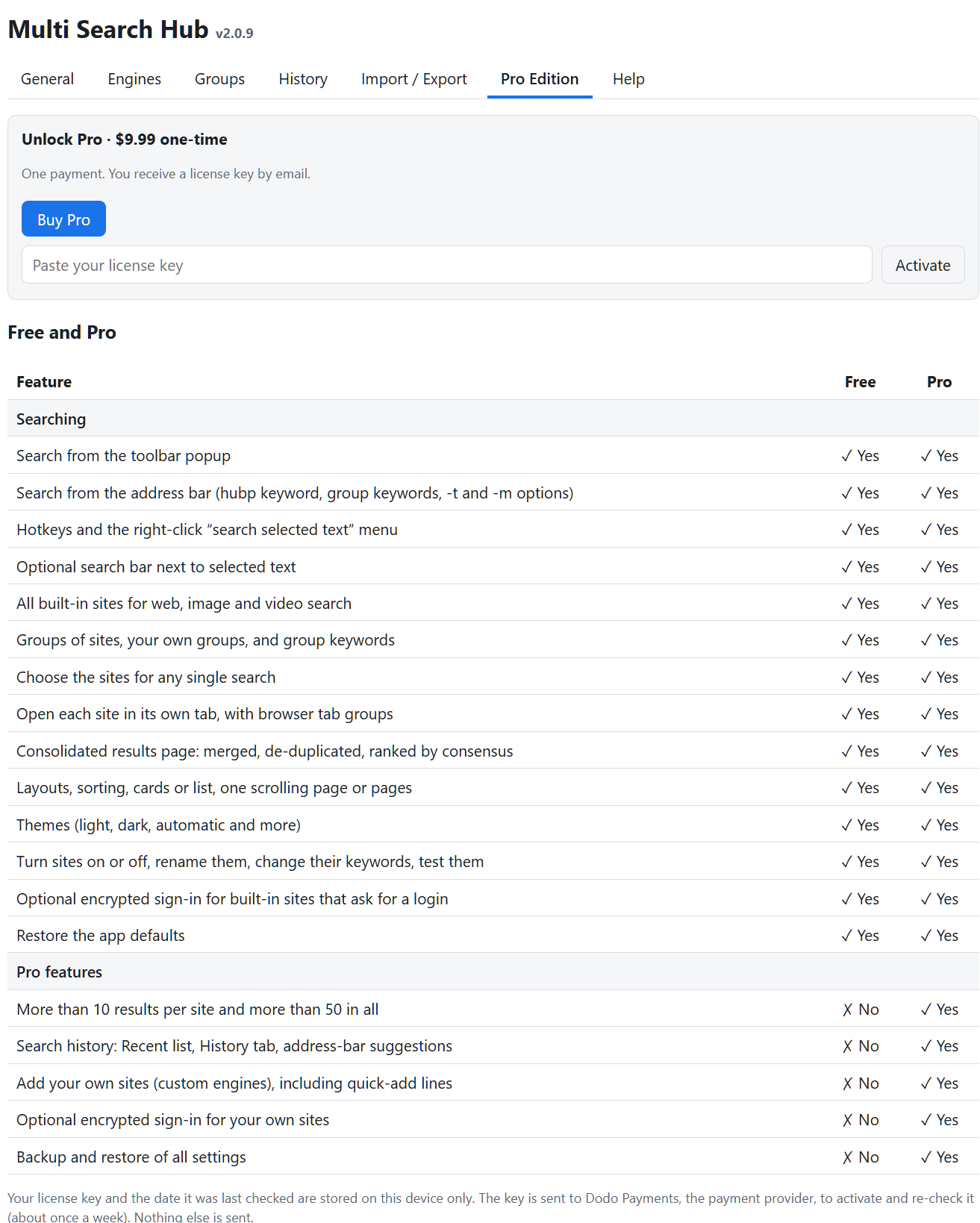980x1223 pixels.
Task: Click the 'Search from the toolbar popup' row
Action: [x=493, y=455]
